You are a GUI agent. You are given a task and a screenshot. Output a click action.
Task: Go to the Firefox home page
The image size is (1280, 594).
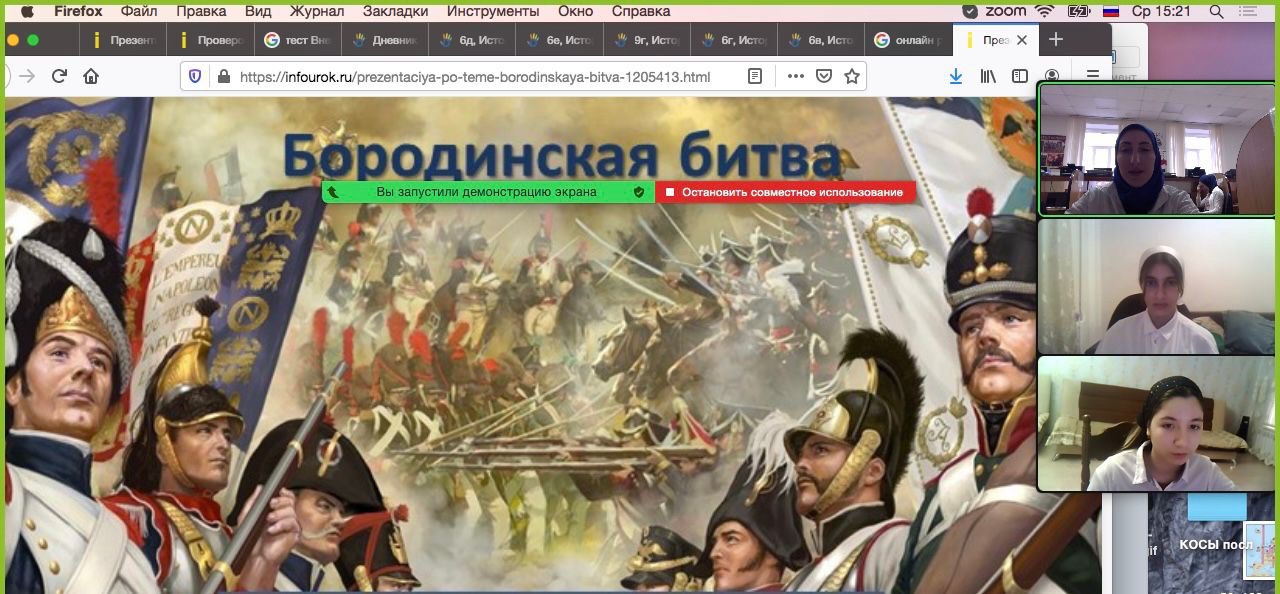(x=91, y=76)
